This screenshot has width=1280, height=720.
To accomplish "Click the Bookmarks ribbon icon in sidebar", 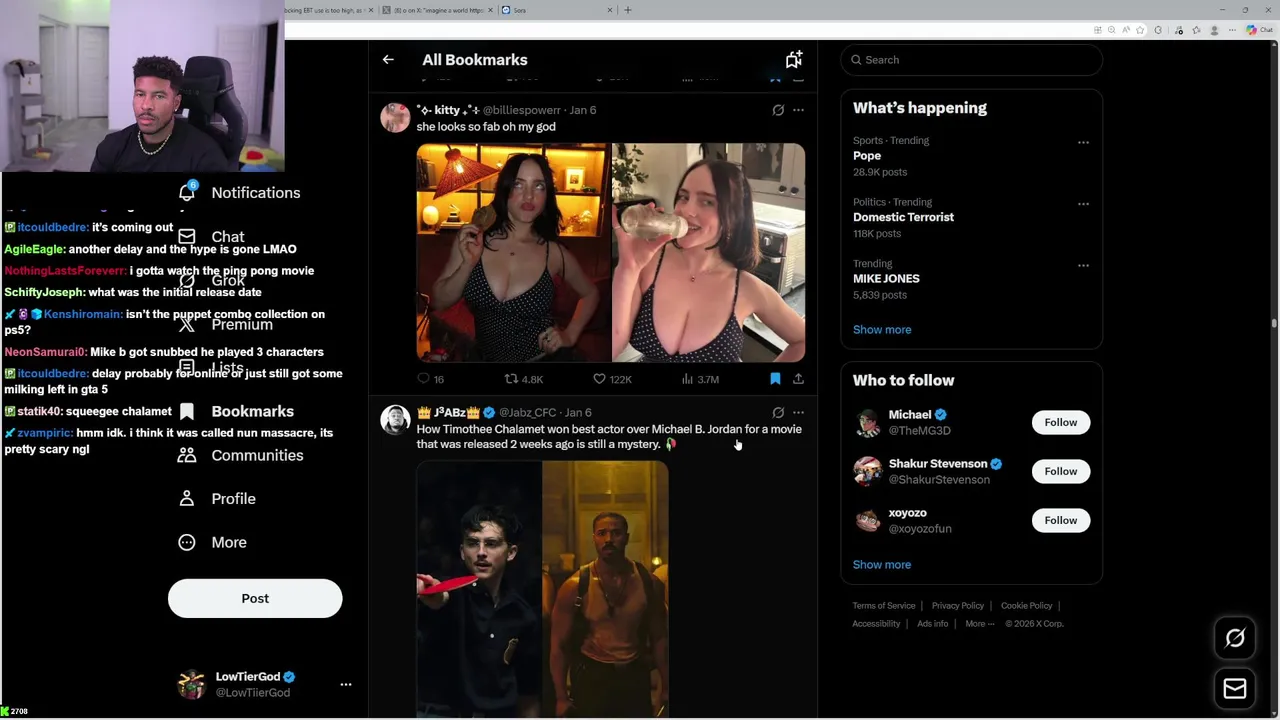I will [187, 411].
